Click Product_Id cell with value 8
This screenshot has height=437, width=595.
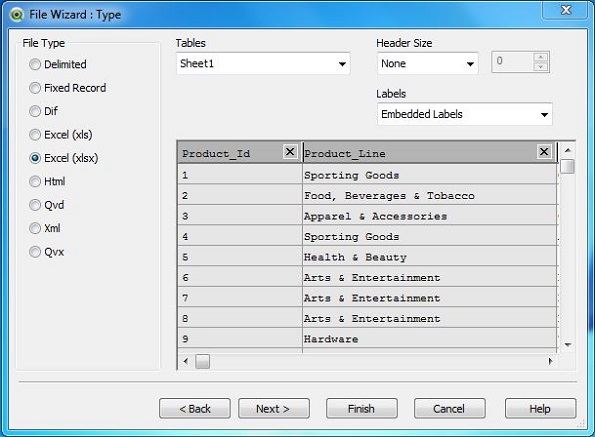[x=240, y=318]
